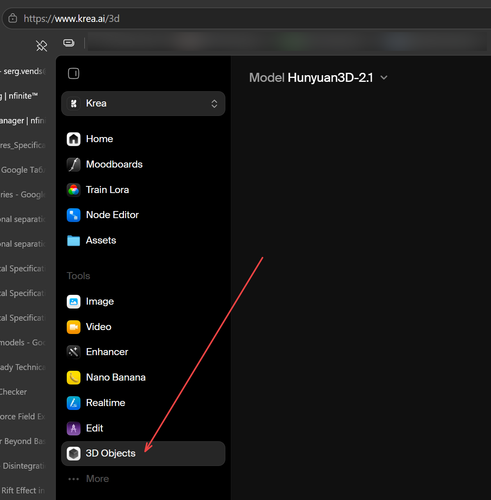The height and width of the screenshot is (500, 491).
Task: Click the Video tool icon
Action: tap(74, 327)
